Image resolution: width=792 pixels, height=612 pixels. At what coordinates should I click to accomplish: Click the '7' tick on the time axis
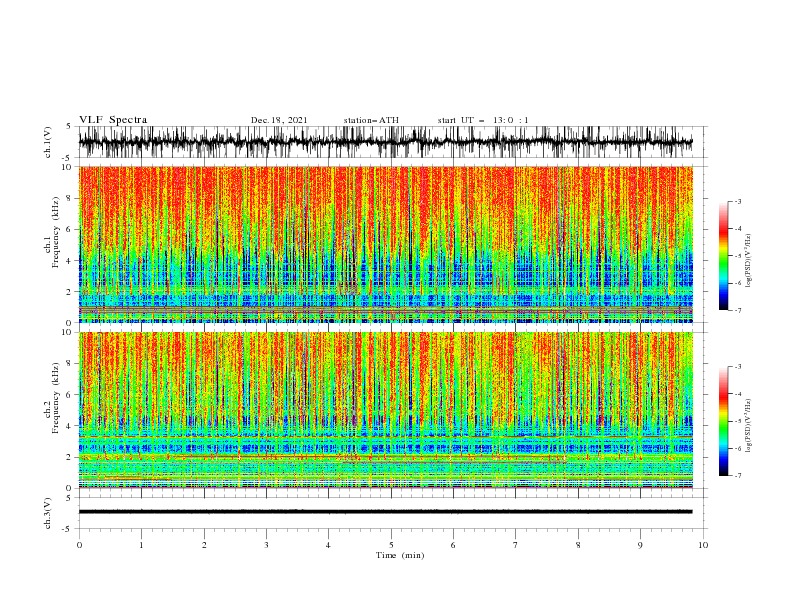(516, 545)
